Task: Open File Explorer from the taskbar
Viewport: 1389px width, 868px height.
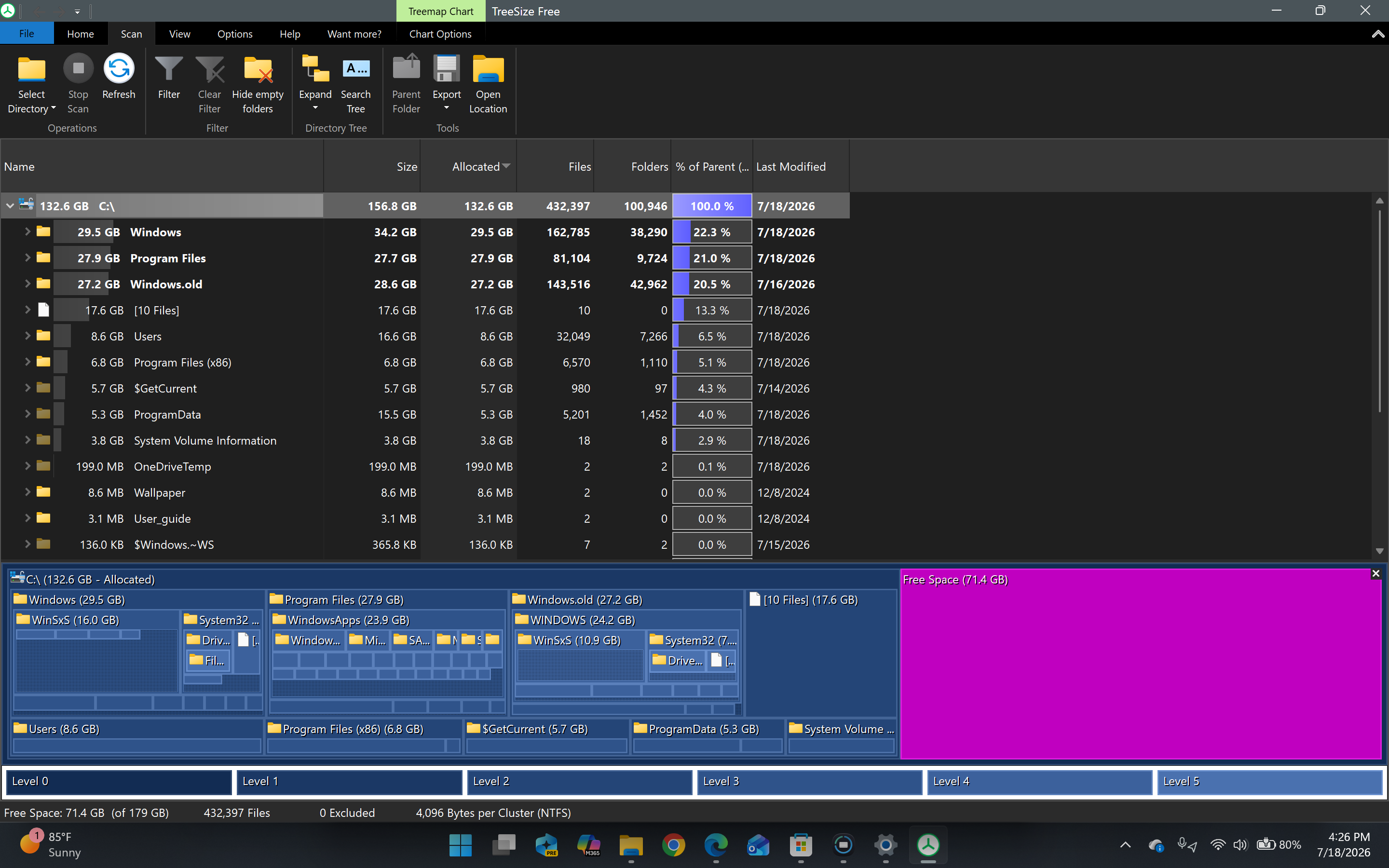Action: click(631, 845)
